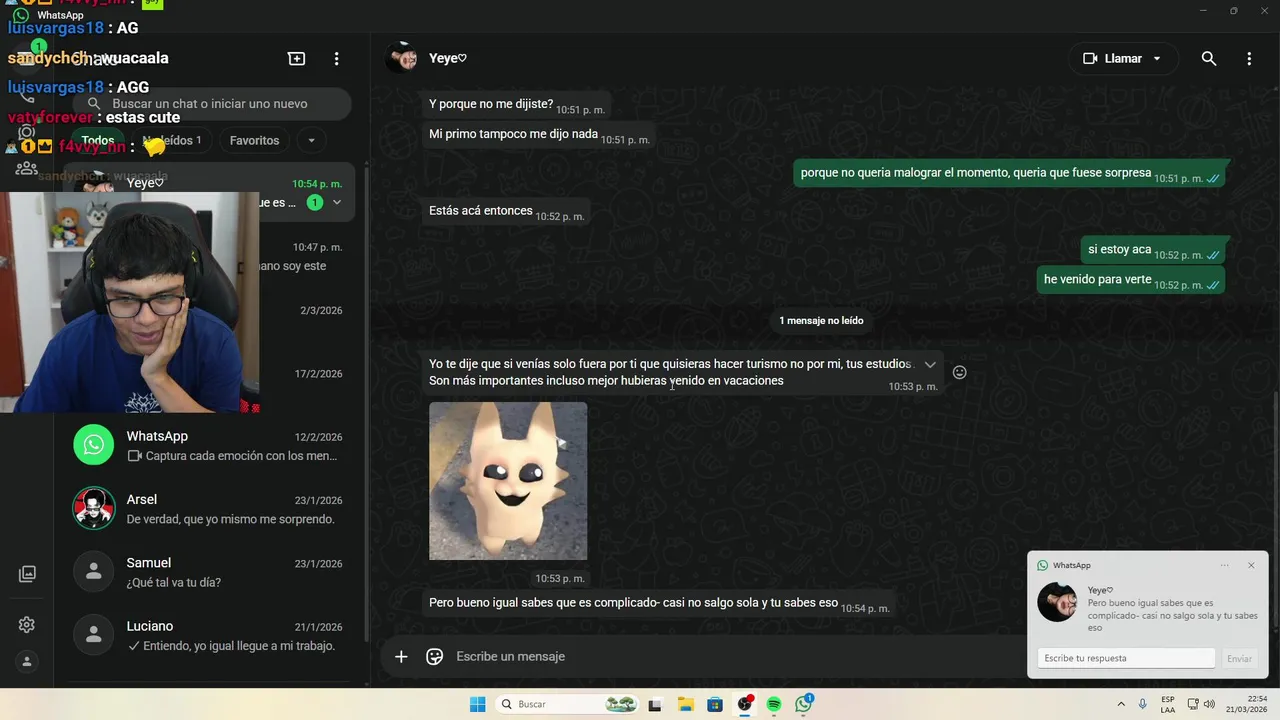Open the sticker image in conversation
The width and height of the screenshot is (1280, 720).
pos(508,481)
